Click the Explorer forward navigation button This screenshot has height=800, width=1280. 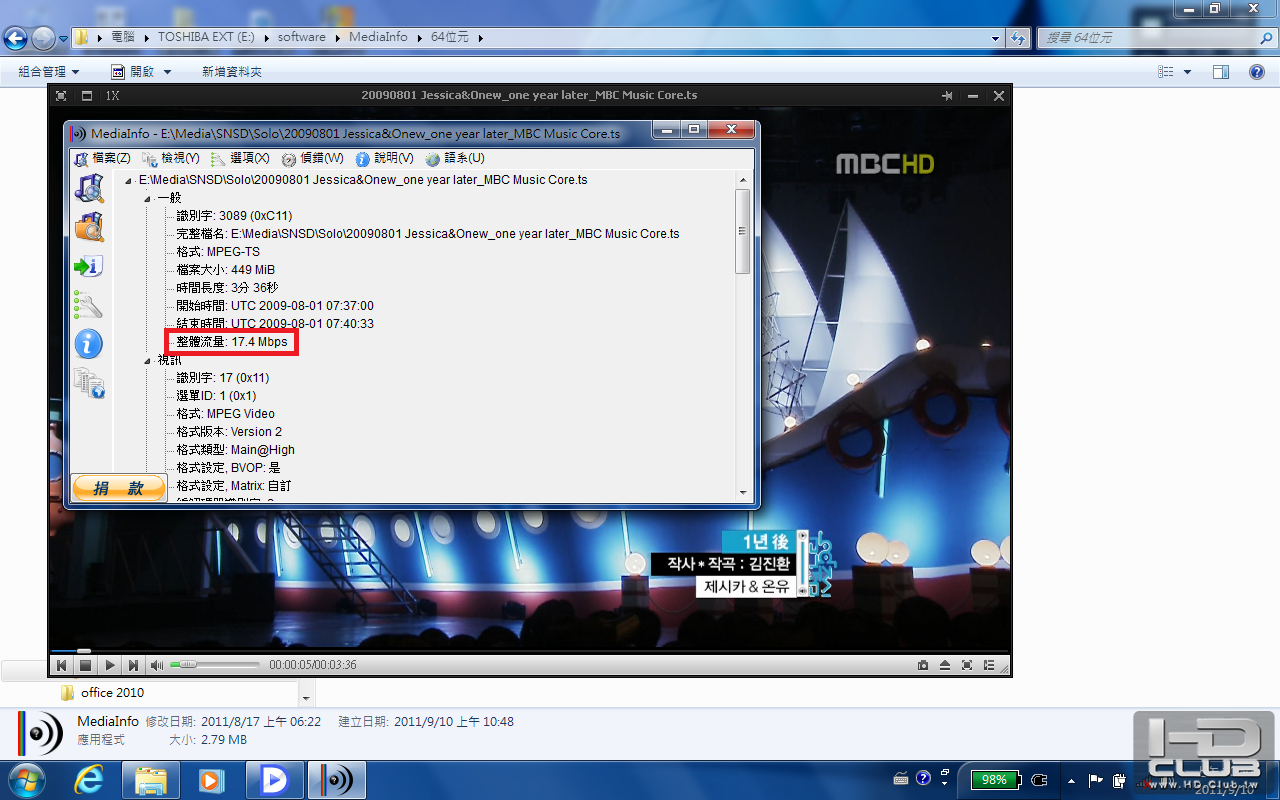(x=43, y=38)
